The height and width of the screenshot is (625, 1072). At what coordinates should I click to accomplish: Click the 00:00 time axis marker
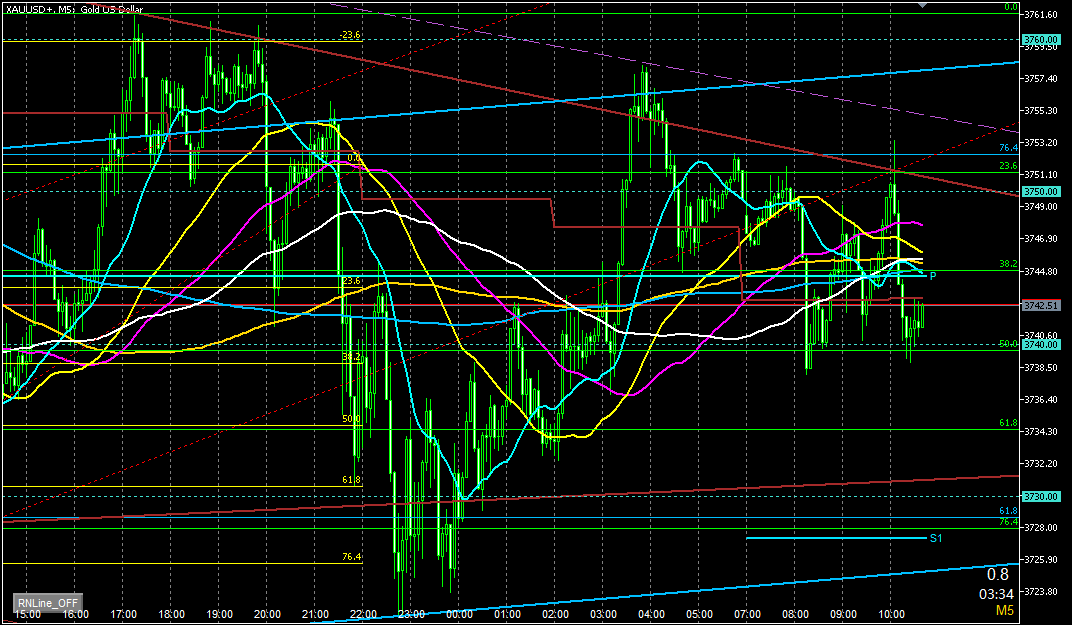459,614
